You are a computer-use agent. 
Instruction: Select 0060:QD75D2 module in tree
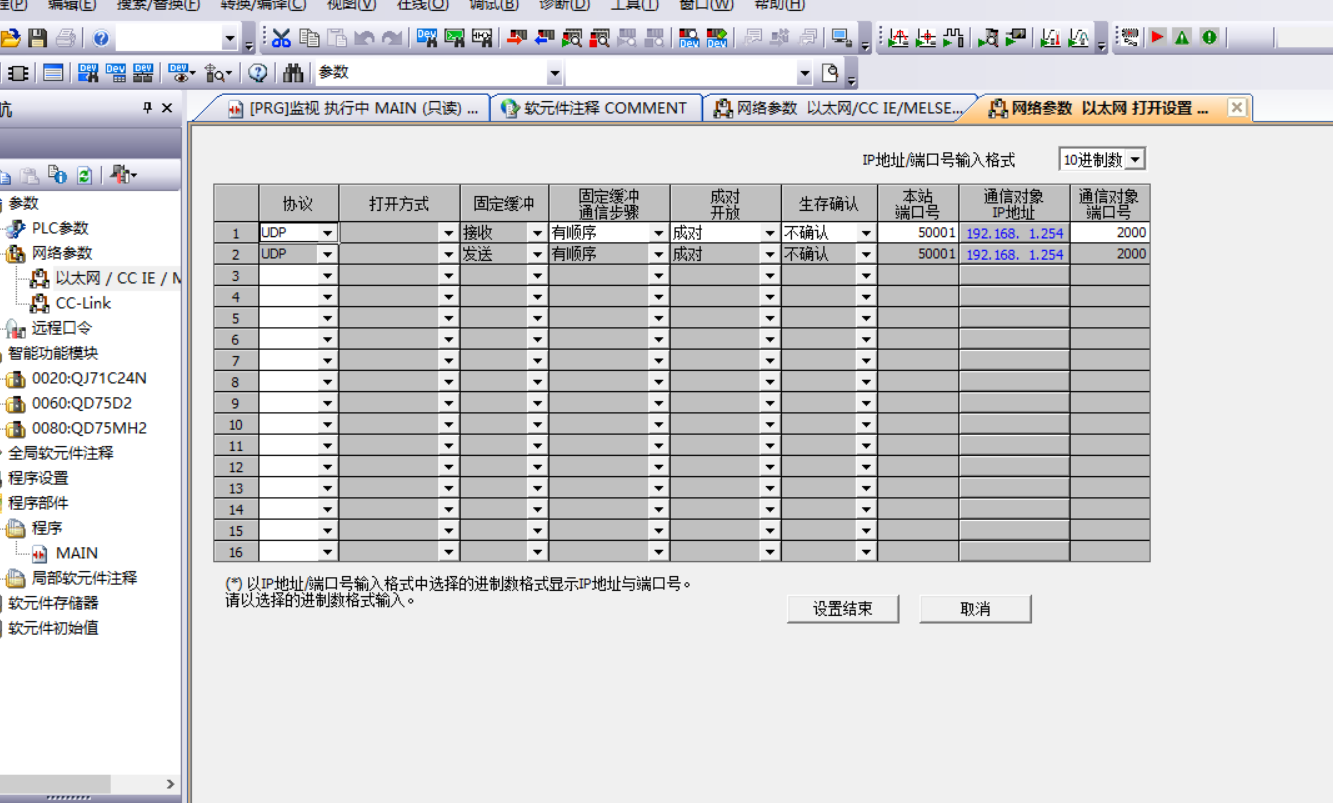[81, 403]
